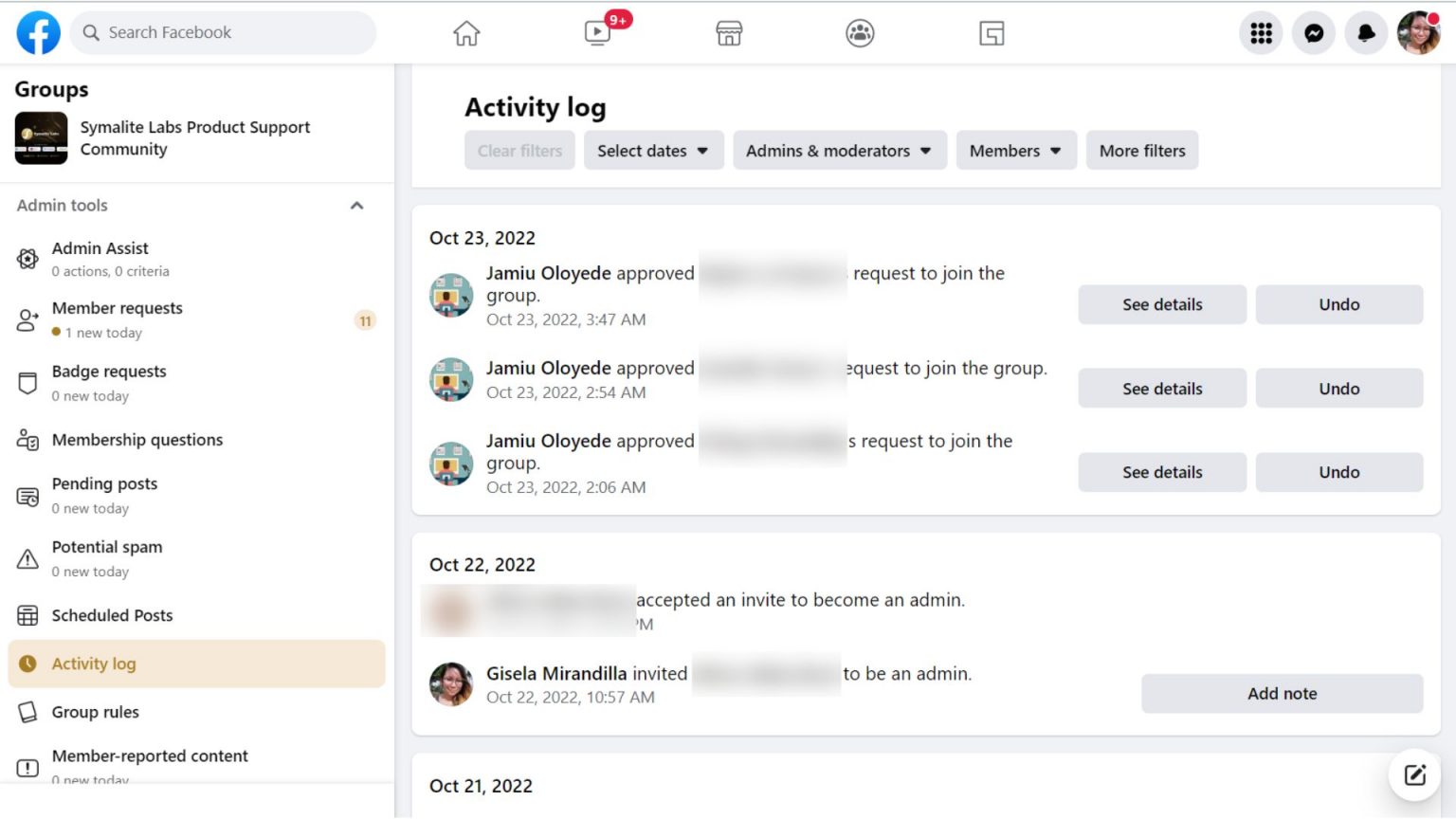Open the Members filter dropdown

[1015, 150]
